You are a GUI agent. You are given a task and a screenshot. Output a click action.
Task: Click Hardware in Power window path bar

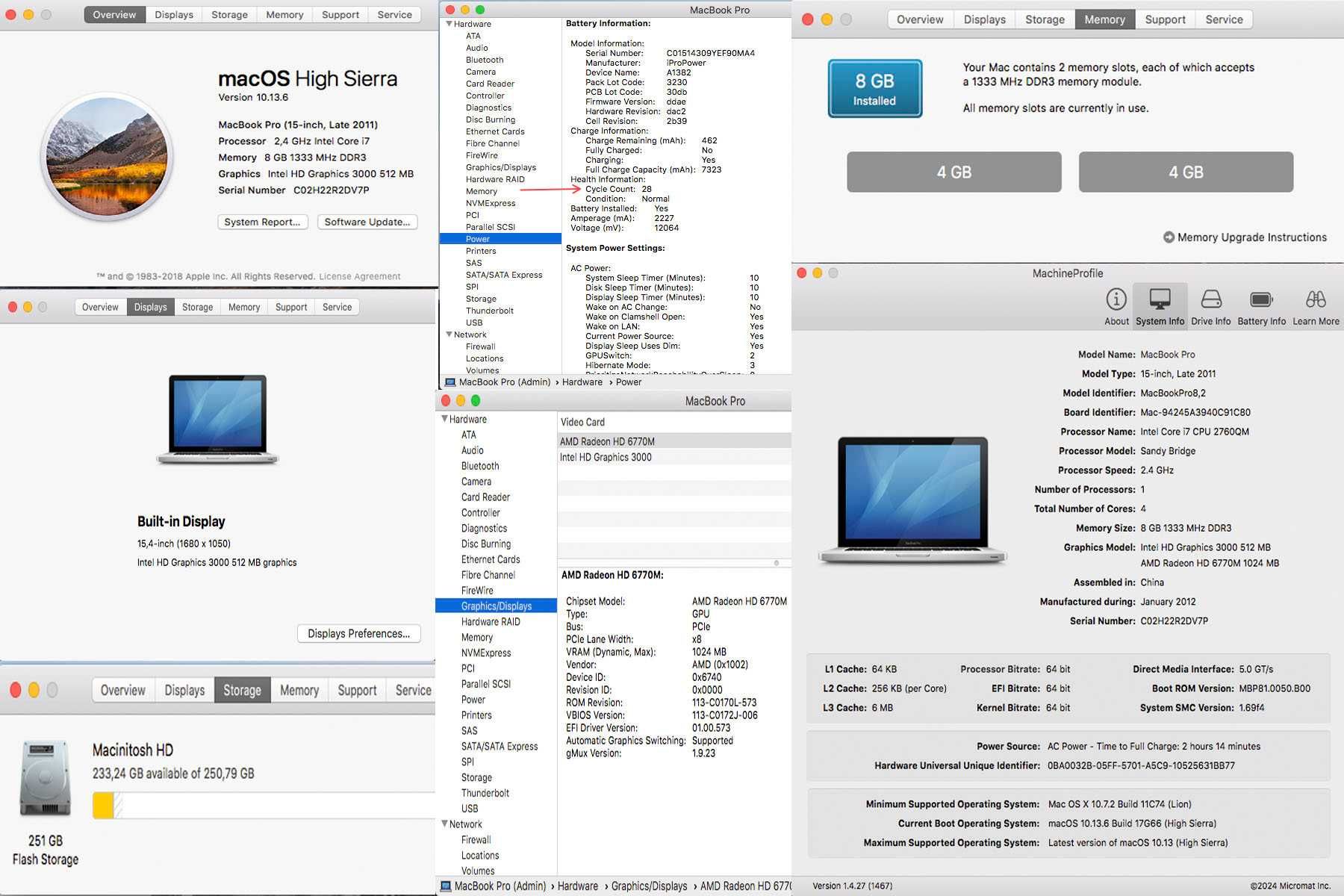582,382
